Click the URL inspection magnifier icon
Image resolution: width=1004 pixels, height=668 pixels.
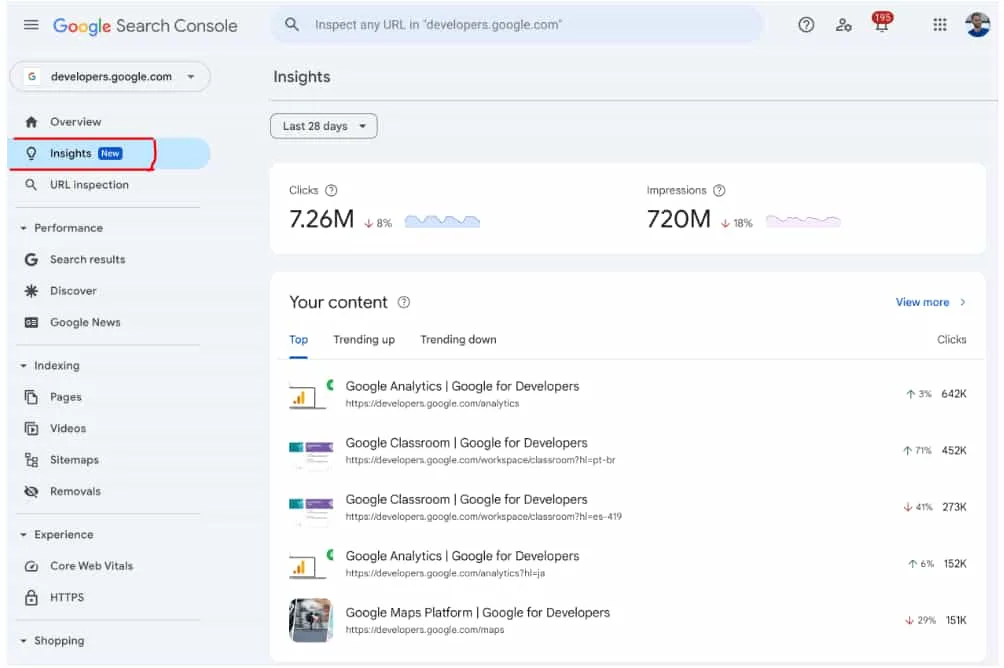(x=31, y=185)
